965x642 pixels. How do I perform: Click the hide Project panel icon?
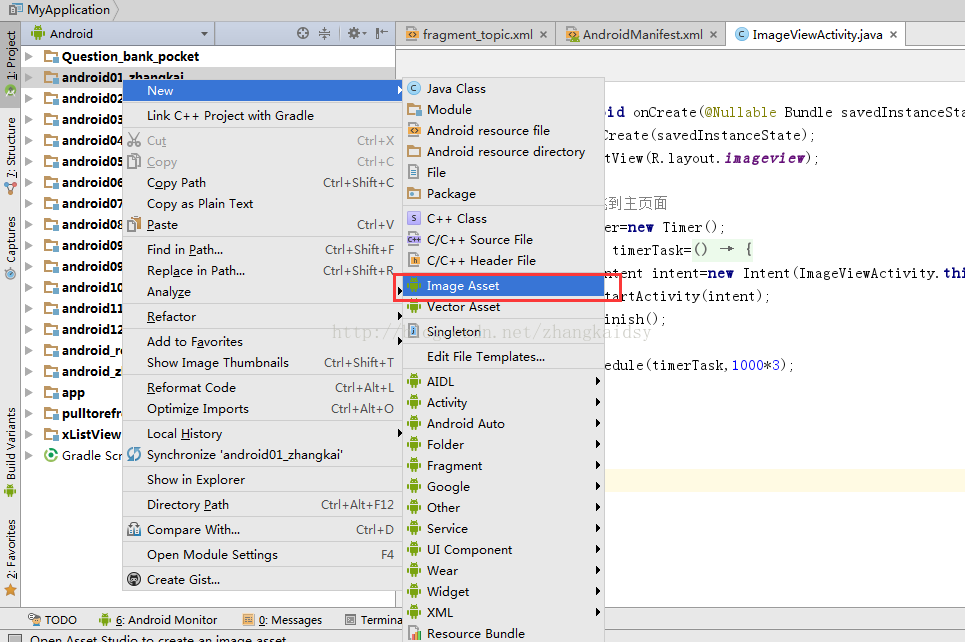point(382,33)
